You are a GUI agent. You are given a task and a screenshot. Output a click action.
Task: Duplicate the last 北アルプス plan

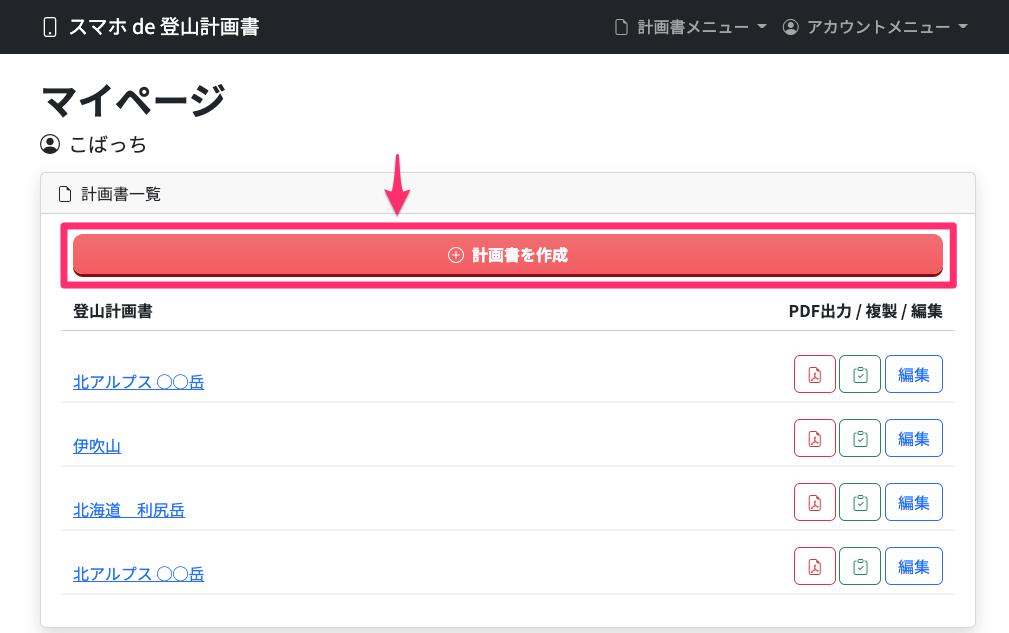860,566
